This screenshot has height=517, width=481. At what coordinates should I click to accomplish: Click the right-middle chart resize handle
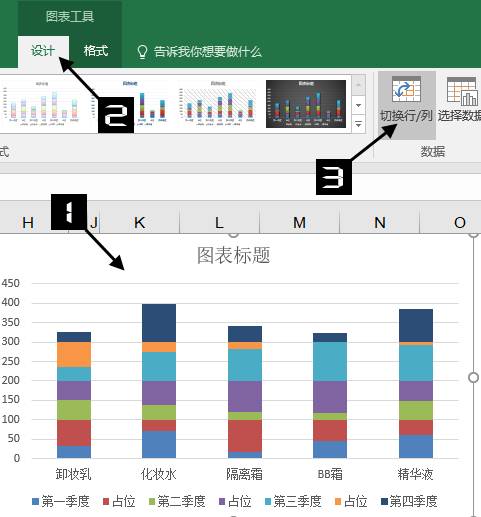pos(474,377)
